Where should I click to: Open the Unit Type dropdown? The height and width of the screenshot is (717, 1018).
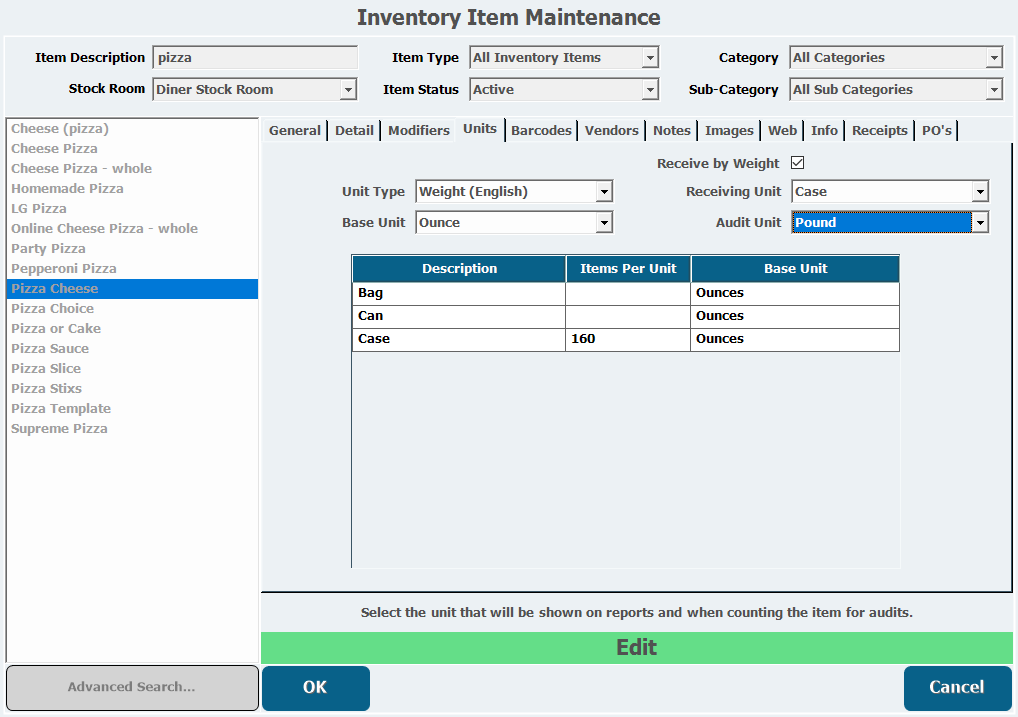[x=513, y=191]
